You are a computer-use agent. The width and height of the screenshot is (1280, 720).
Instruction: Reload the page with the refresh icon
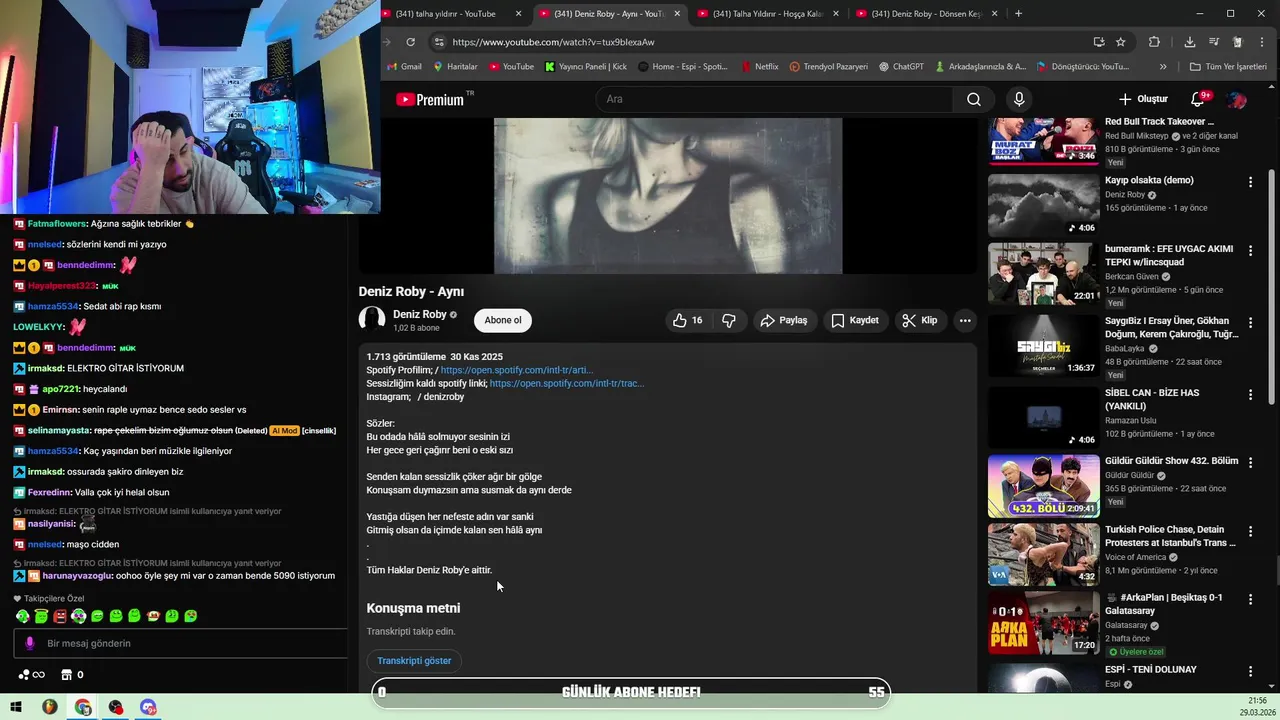click(x=410, y=42)
